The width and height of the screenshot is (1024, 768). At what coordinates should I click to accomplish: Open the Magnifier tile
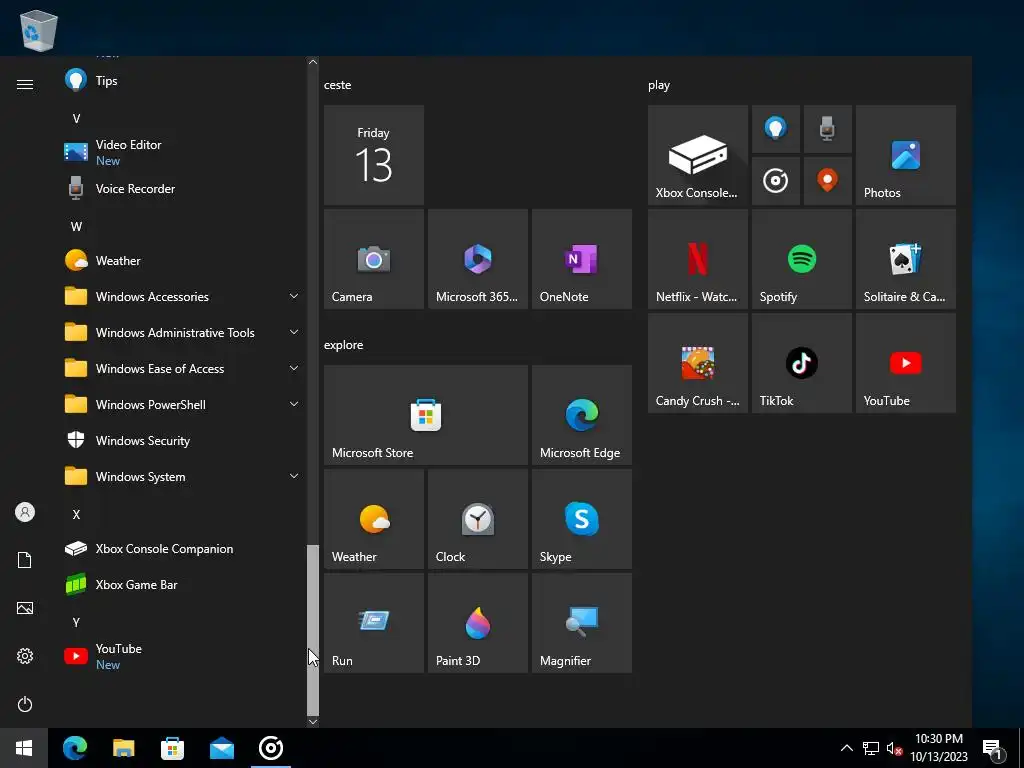pyautogui.click(x=581, y=622)
